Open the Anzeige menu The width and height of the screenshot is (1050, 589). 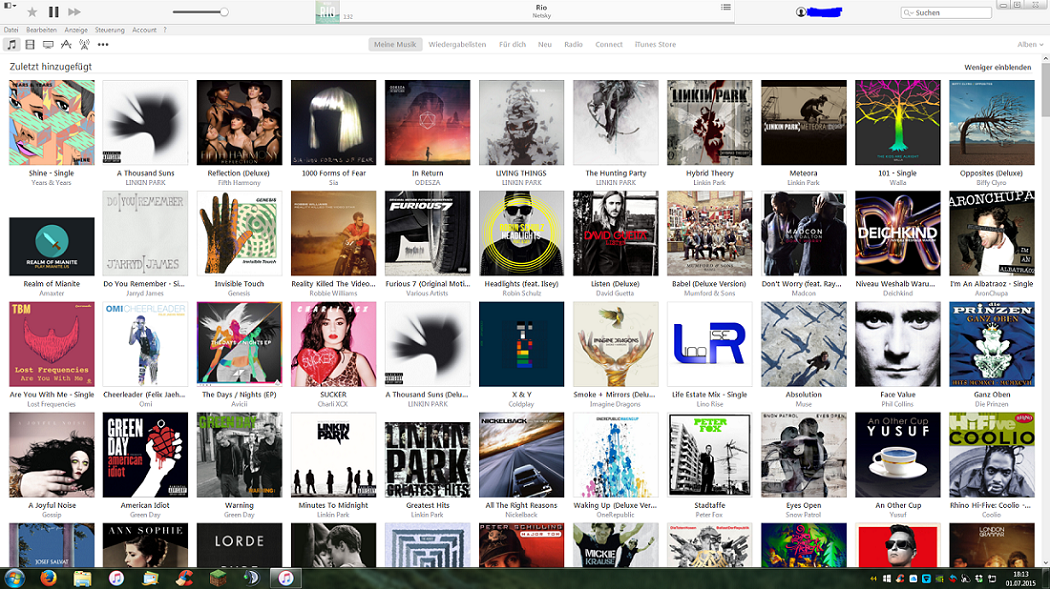[x=76, y=30]
